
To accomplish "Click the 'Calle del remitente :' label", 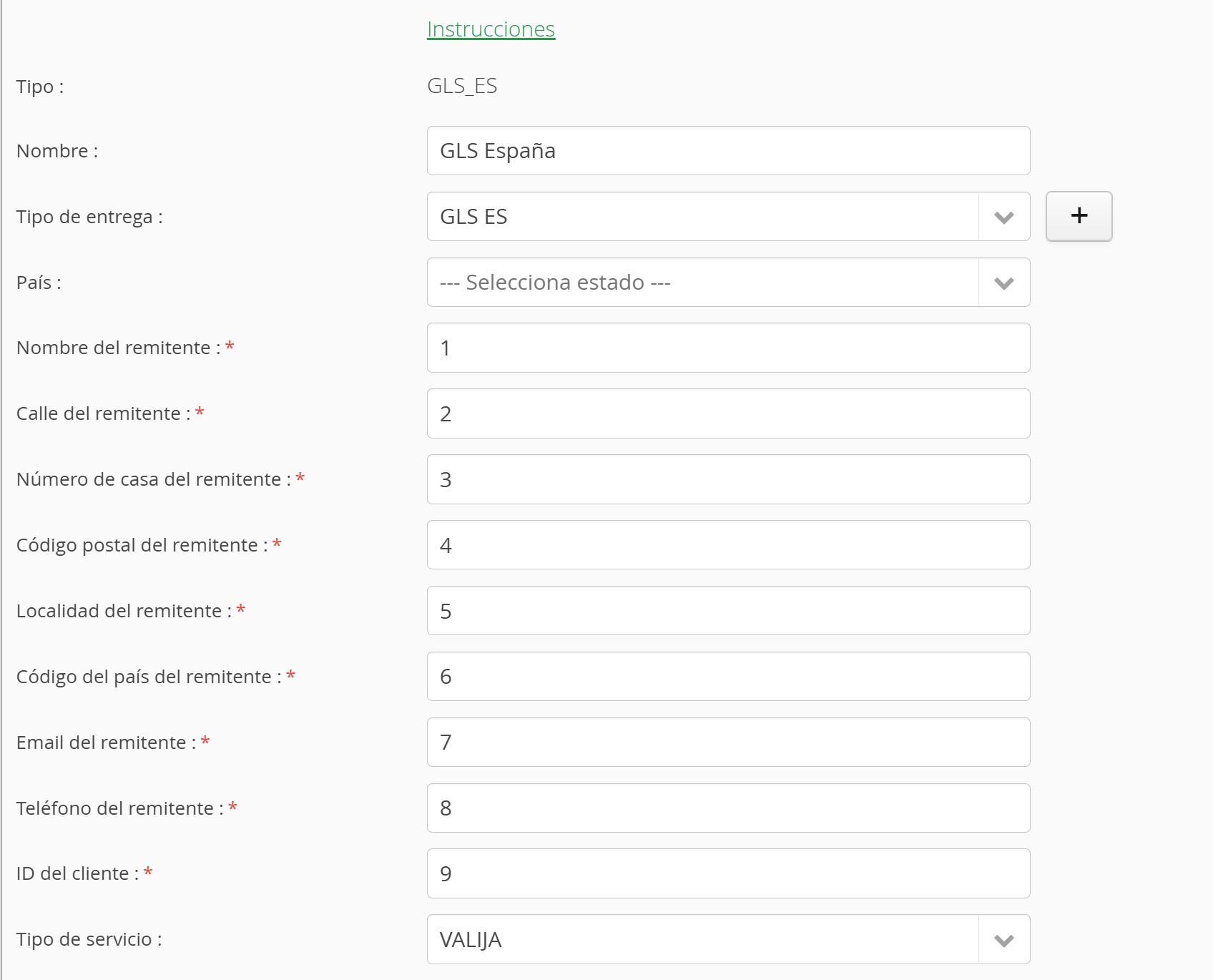I will [104, 413].
